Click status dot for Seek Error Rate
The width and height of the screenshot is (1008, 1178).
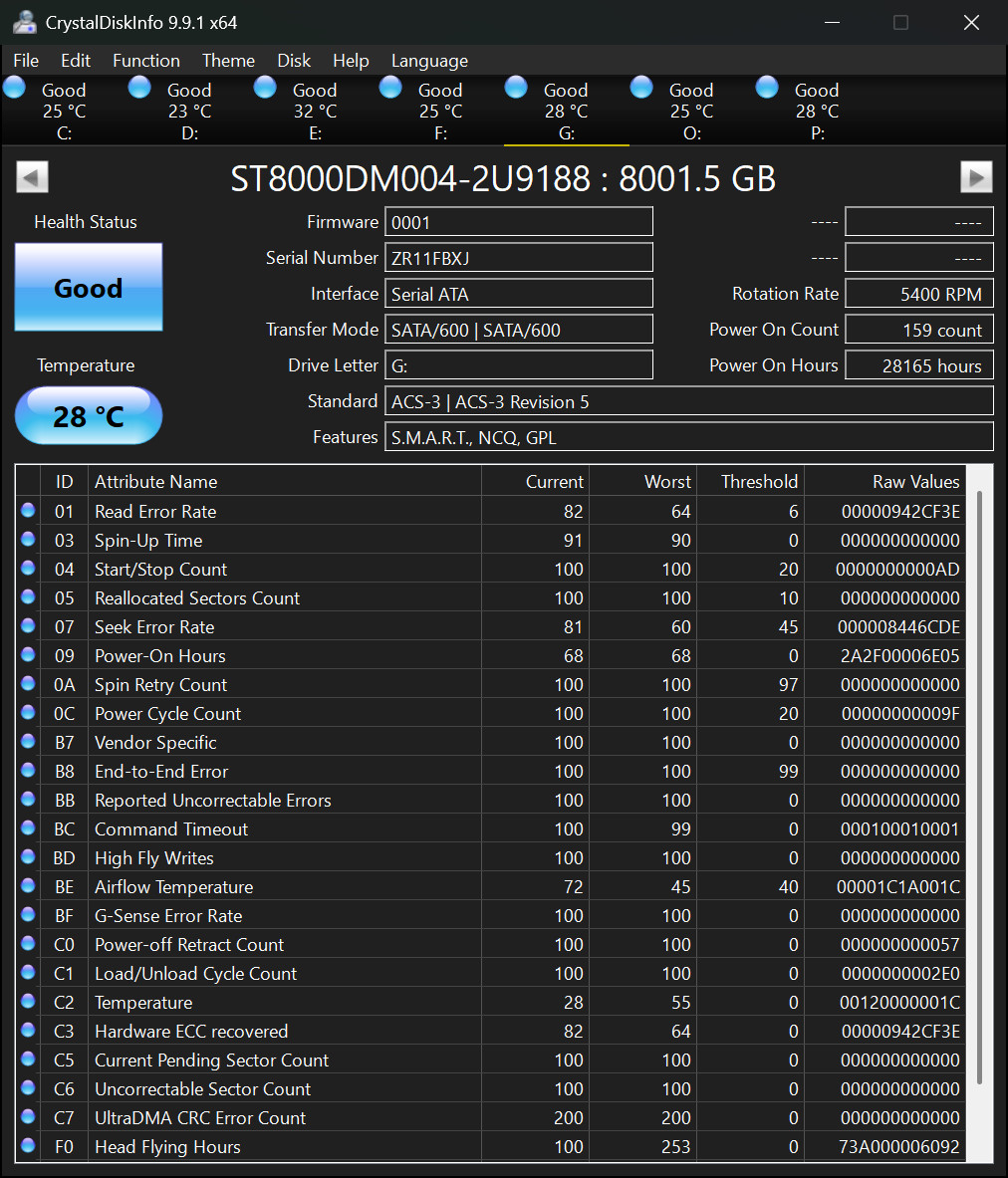point(29,625)
